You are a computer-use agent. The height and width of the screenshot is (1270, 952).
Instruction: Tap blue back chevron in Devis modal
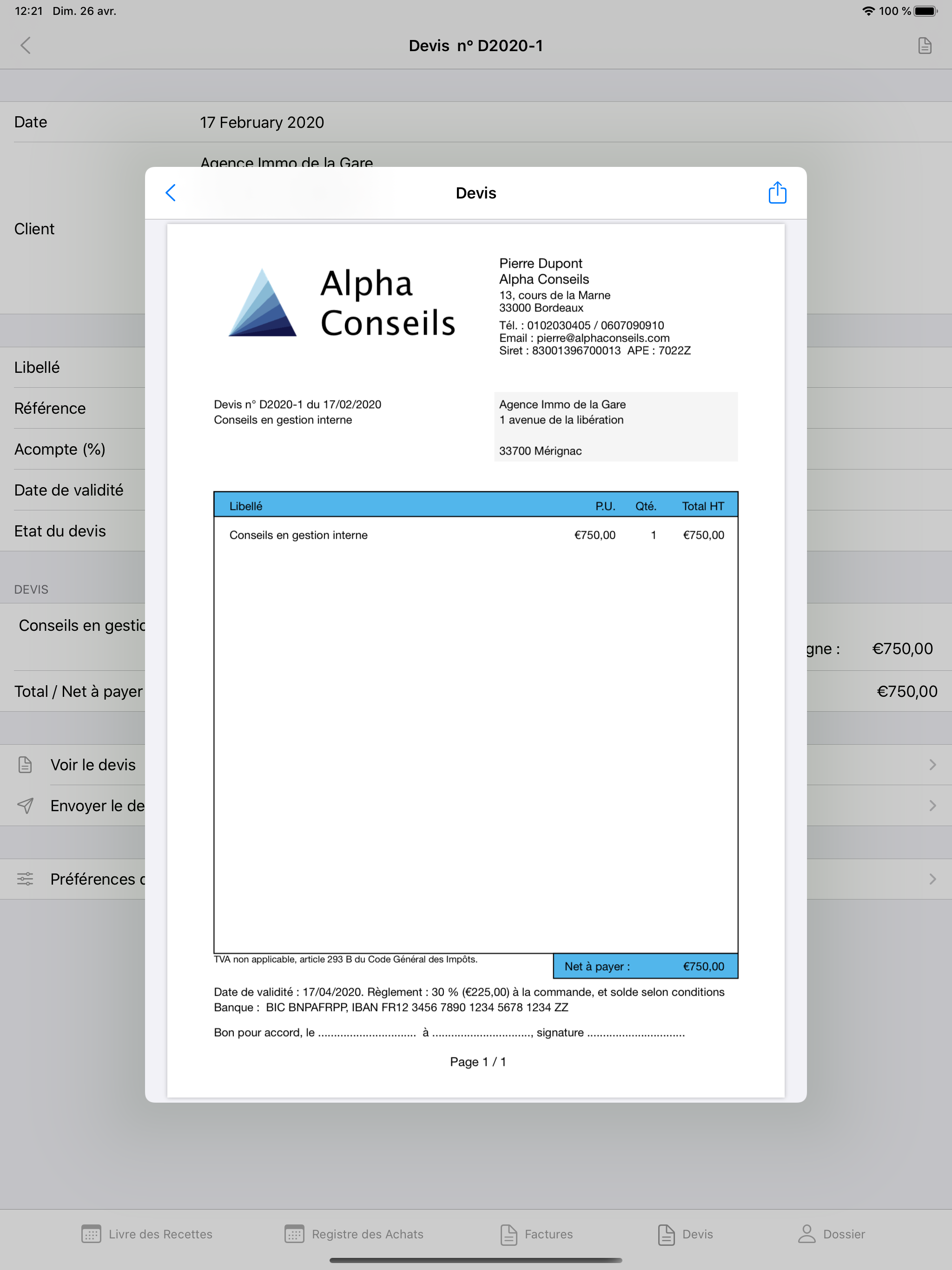[171, 193]
